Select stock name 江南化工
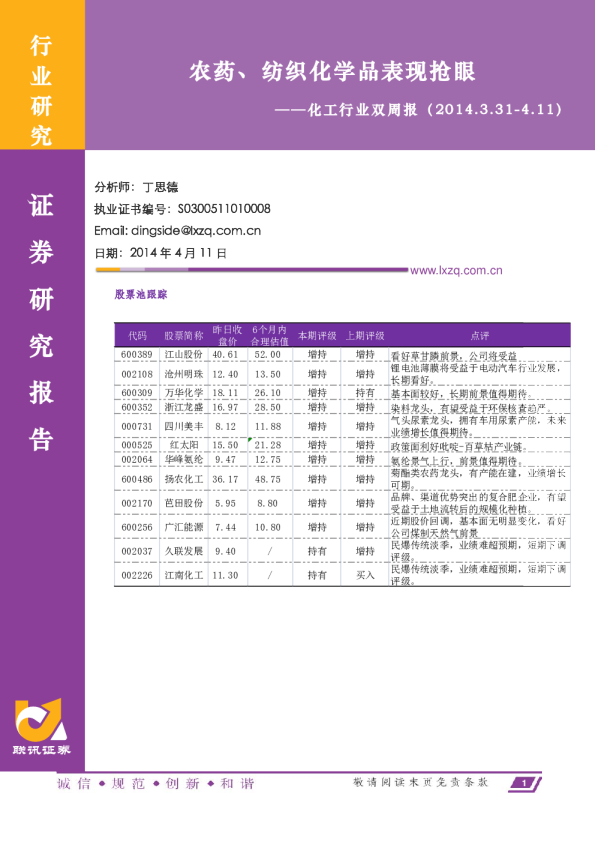Screen dimensions: 595x842 click(184, 575)
